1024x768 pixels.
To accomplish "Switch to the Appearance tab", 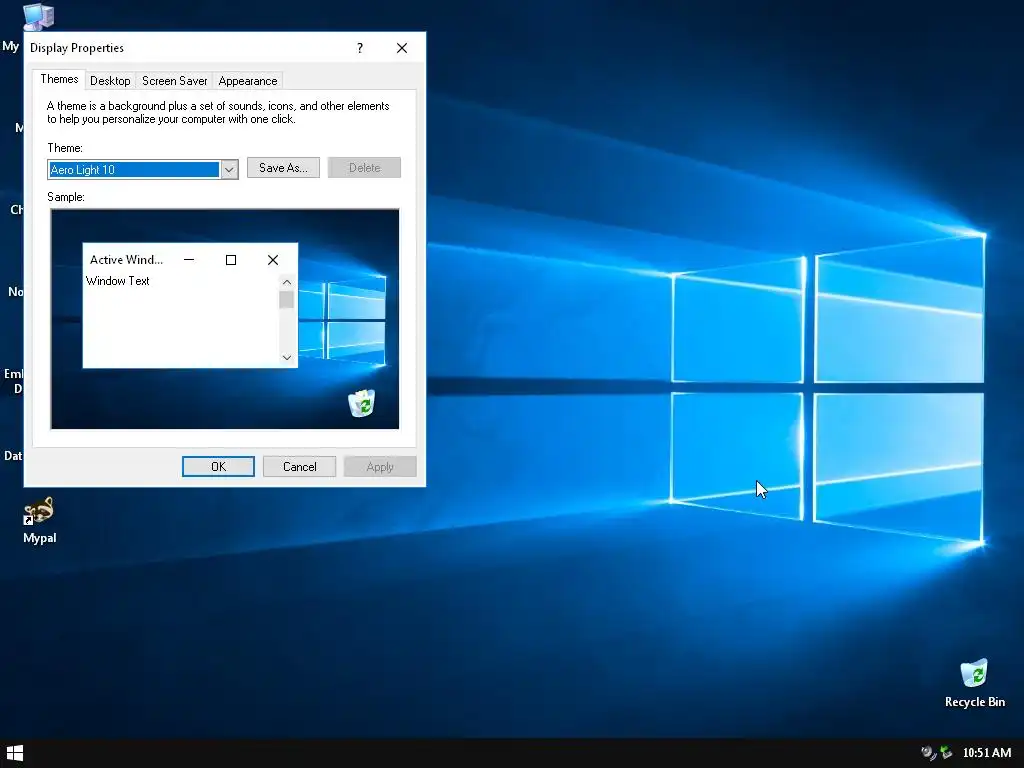I will [248, 81].
